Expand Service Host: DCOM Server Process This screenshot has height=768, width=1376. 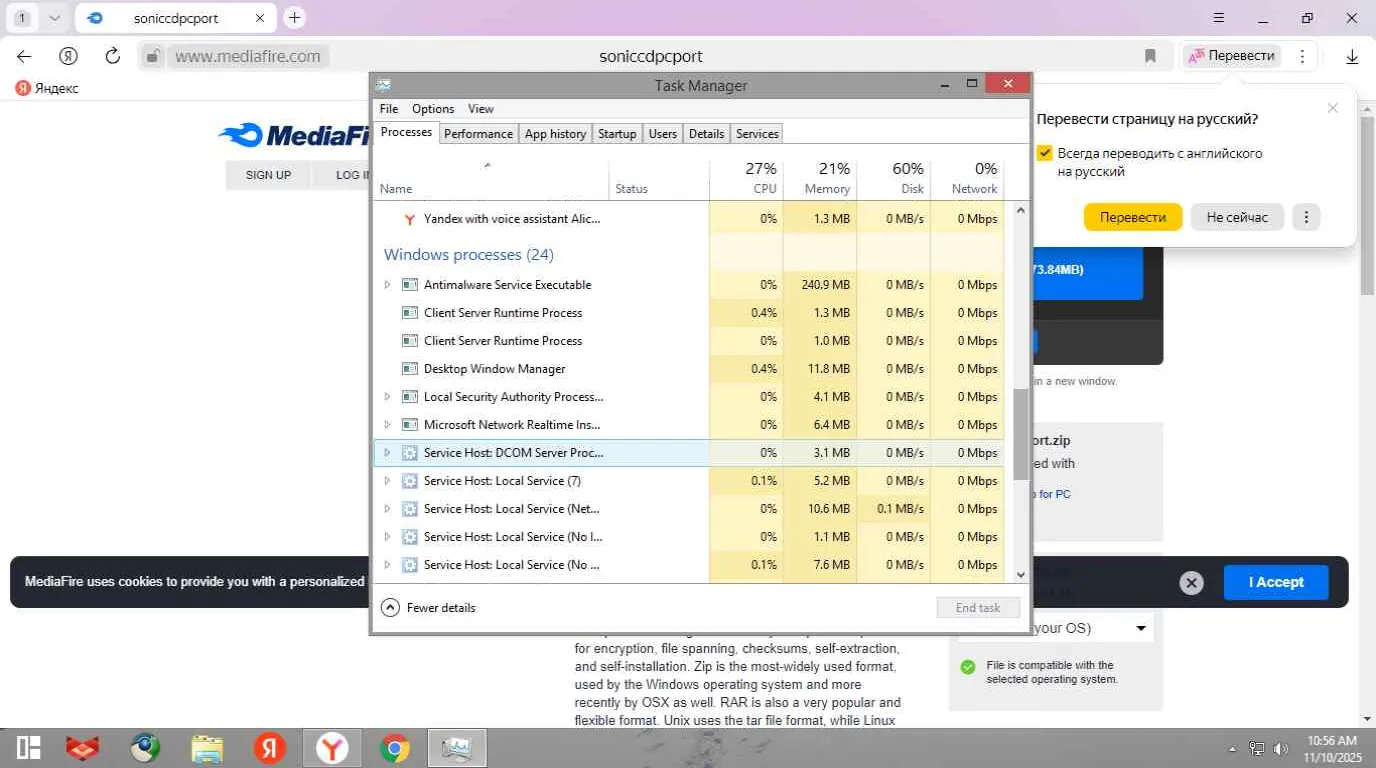coord(387,453)
